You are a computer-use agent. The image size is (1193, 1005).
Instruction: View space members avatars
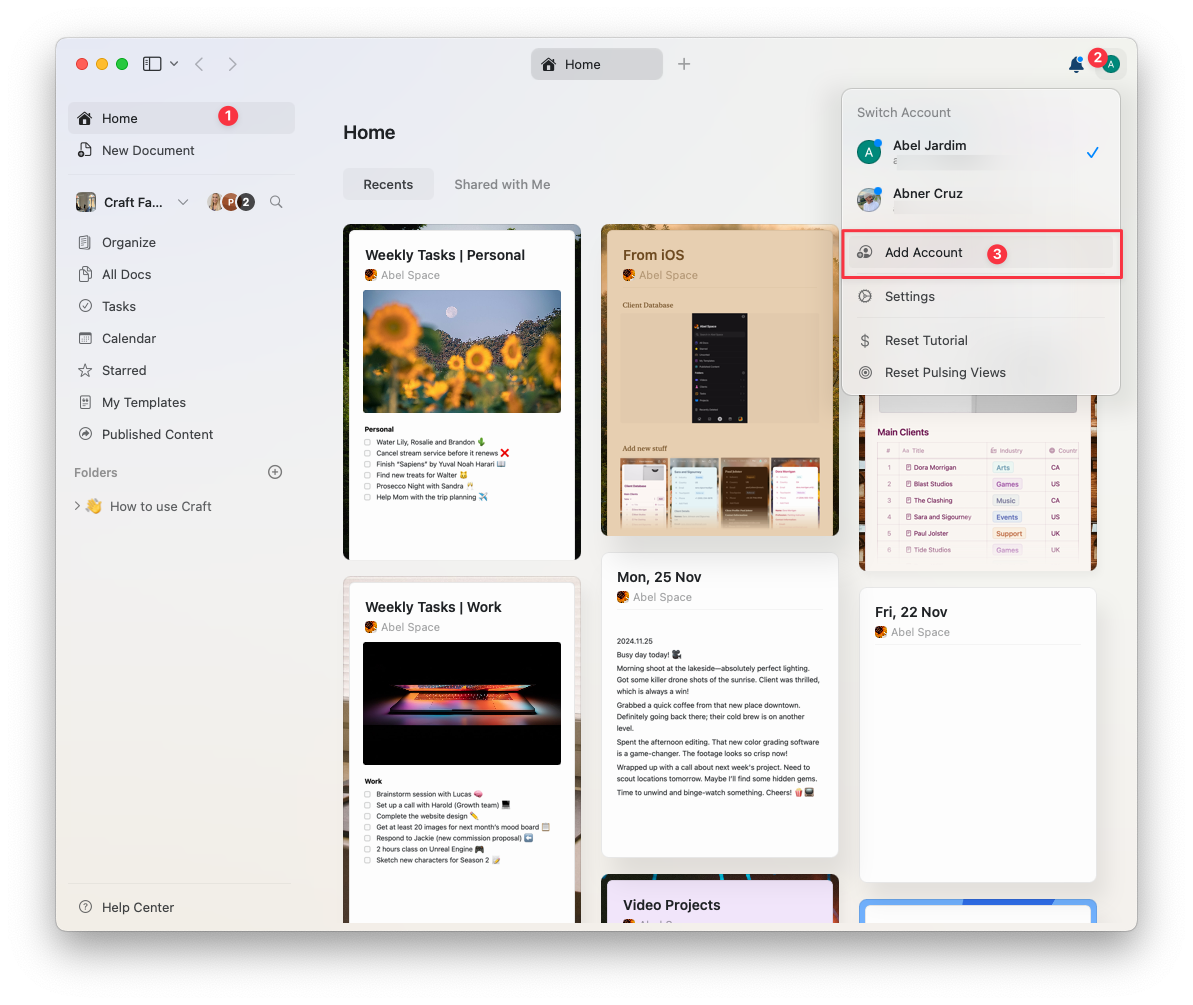click(231, 202)
